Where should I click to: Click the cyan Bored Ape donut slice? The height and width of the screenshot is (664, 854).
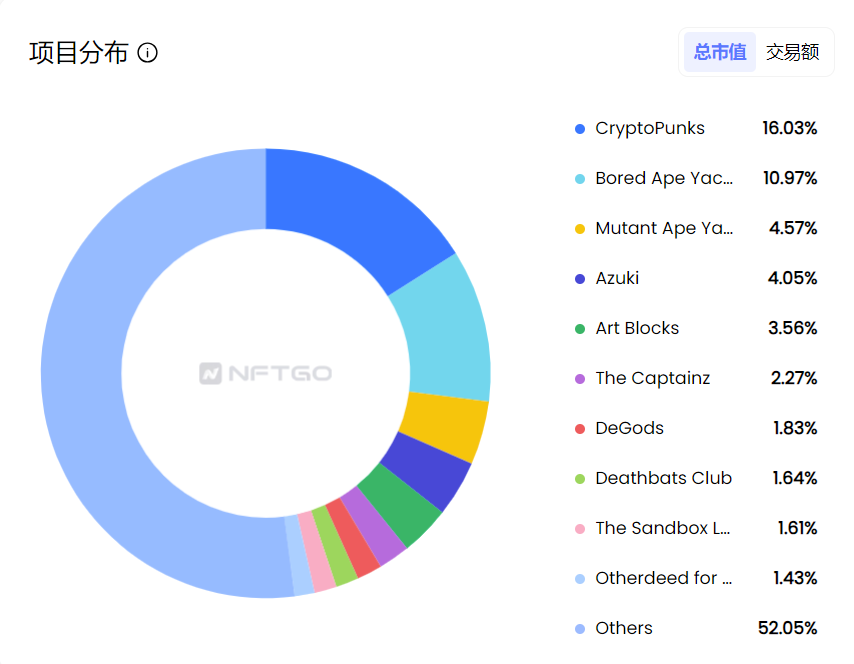tap(443, 330)
